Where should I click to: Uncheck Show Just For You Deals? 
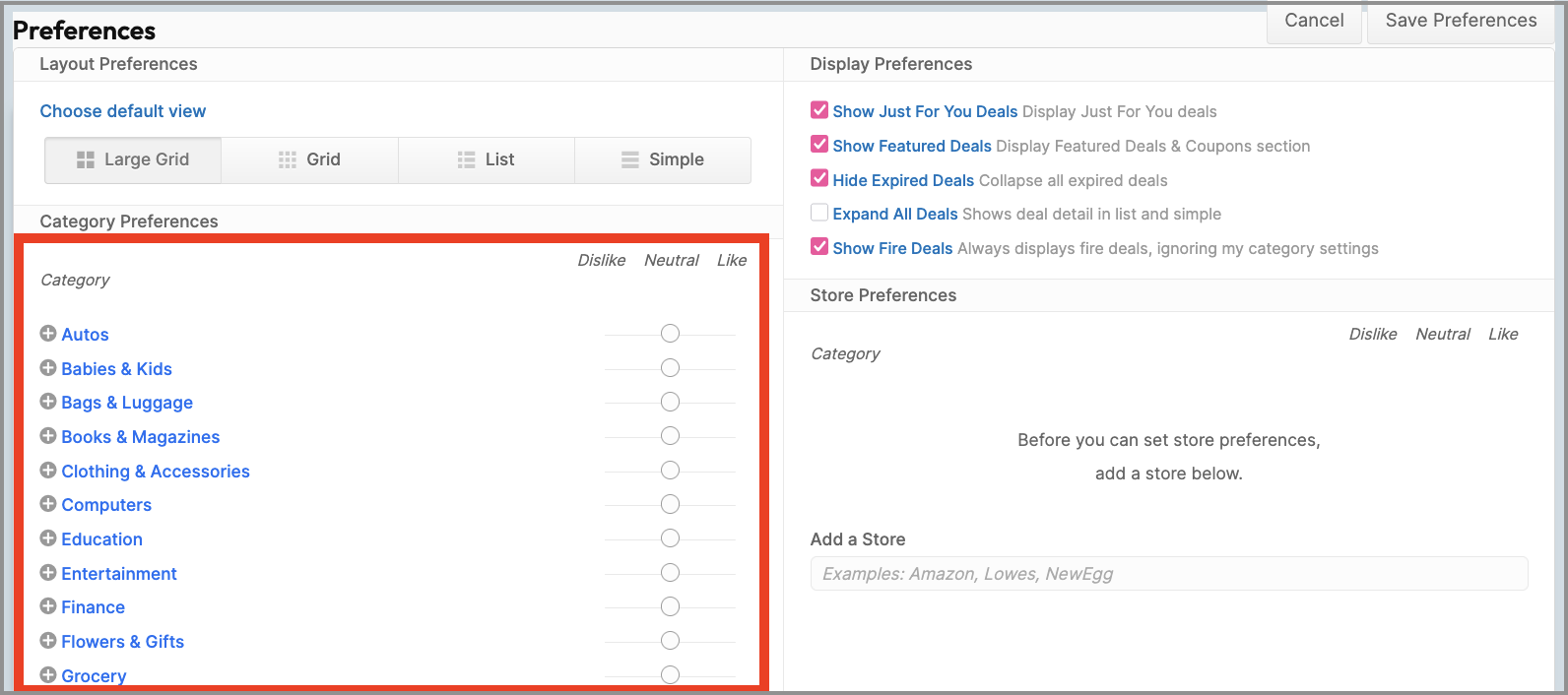[x=819, y=110]
